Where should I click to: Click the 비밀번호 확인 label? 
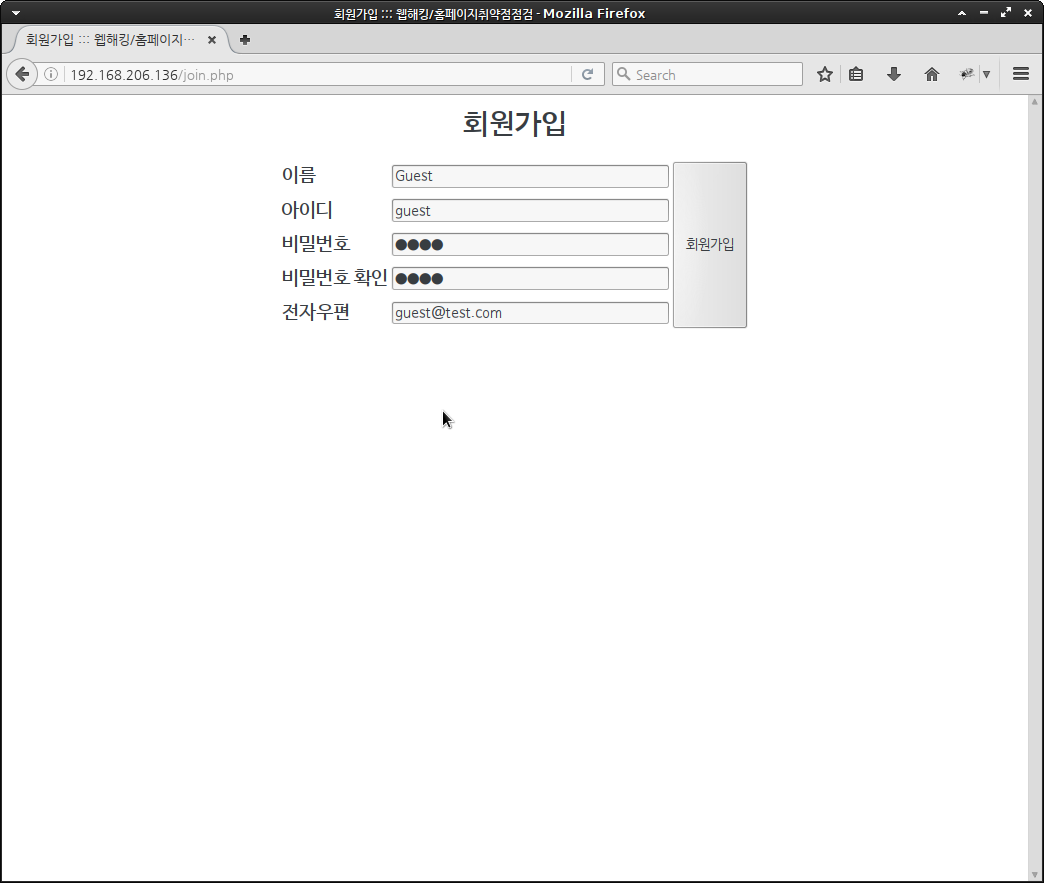click(334, 277)
